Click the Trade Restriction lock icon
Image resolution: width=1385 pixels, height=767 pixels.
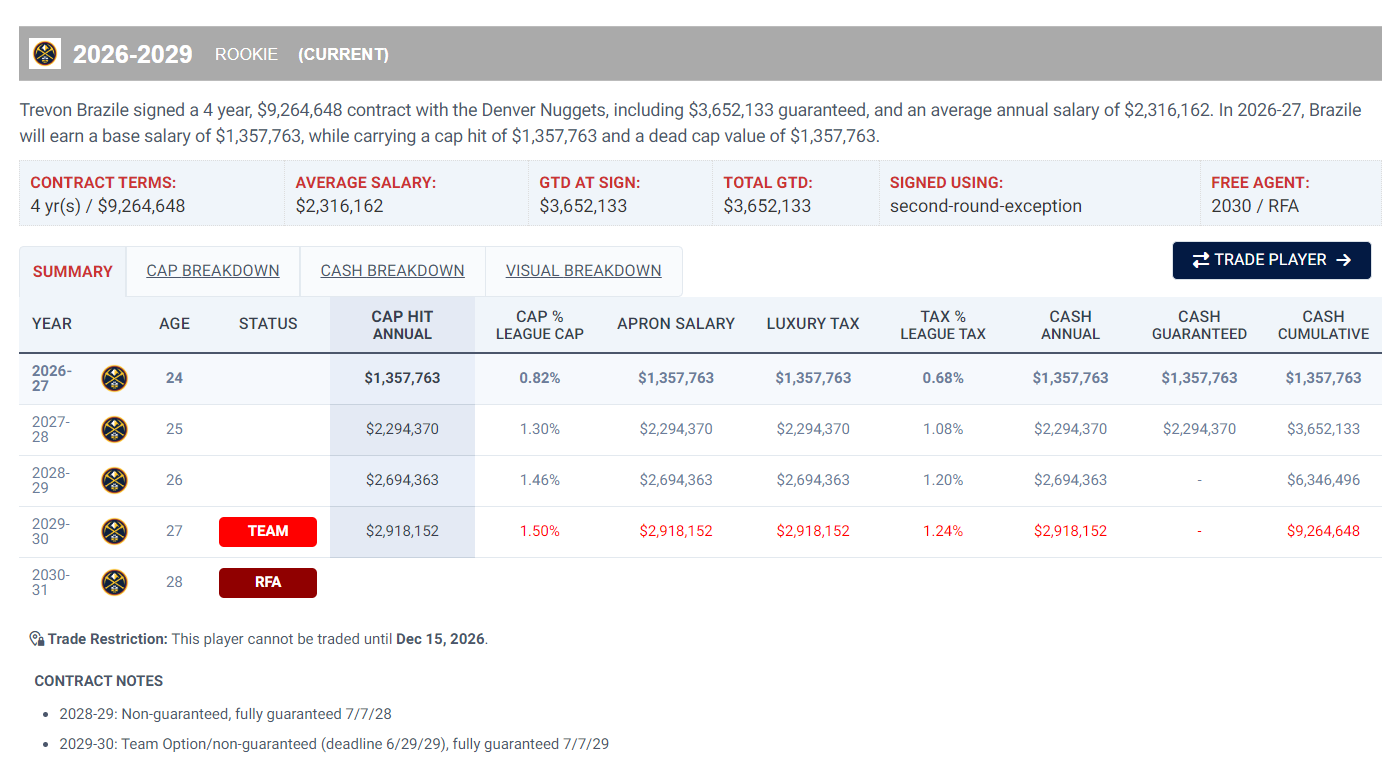[37, 639]
